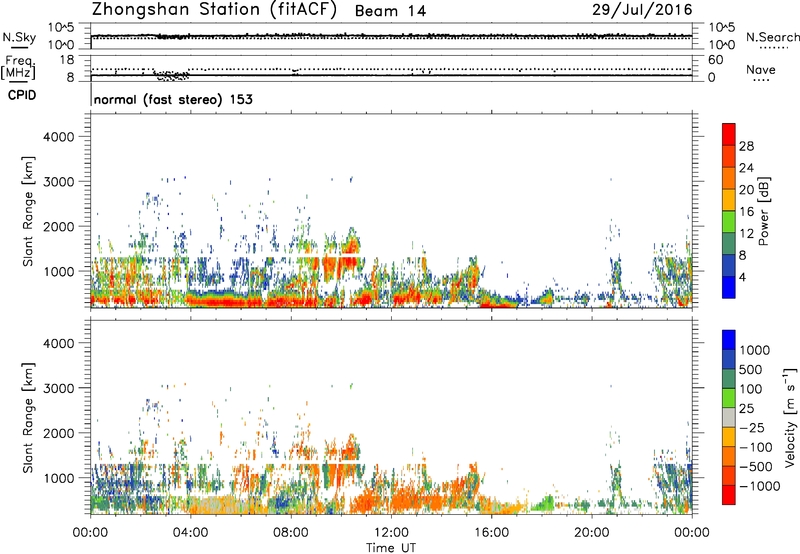800x554 pixels.
Task: Click the date "29/Jul/2016"
Action: 642,10
